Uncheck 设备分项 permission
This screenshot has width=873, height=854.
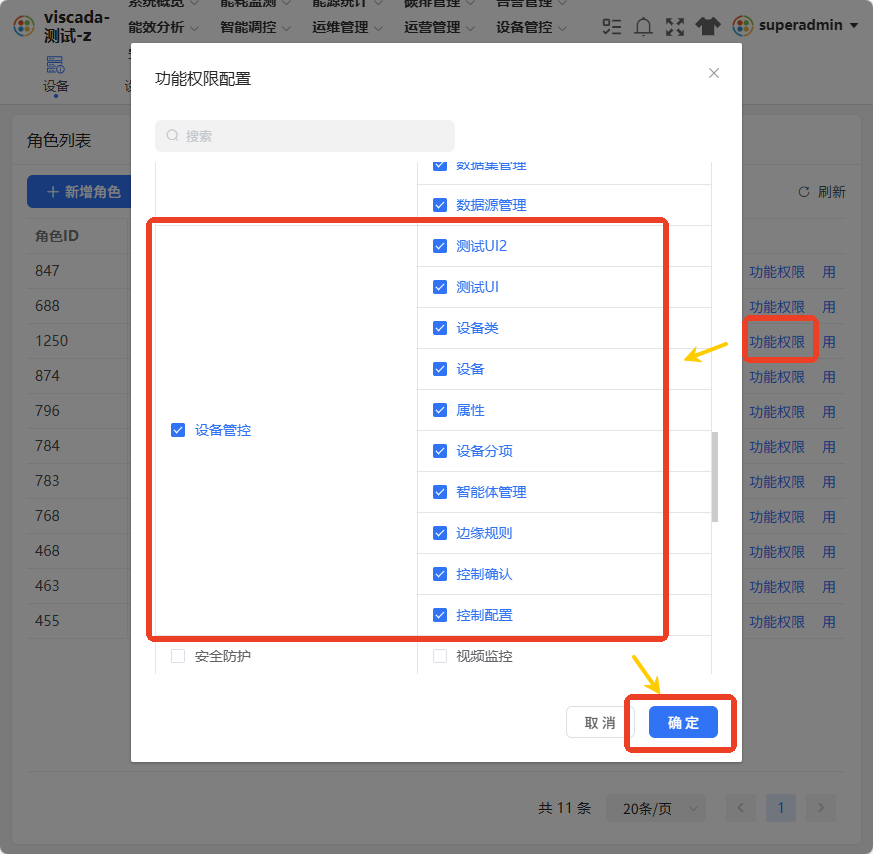tap(440, 451)
